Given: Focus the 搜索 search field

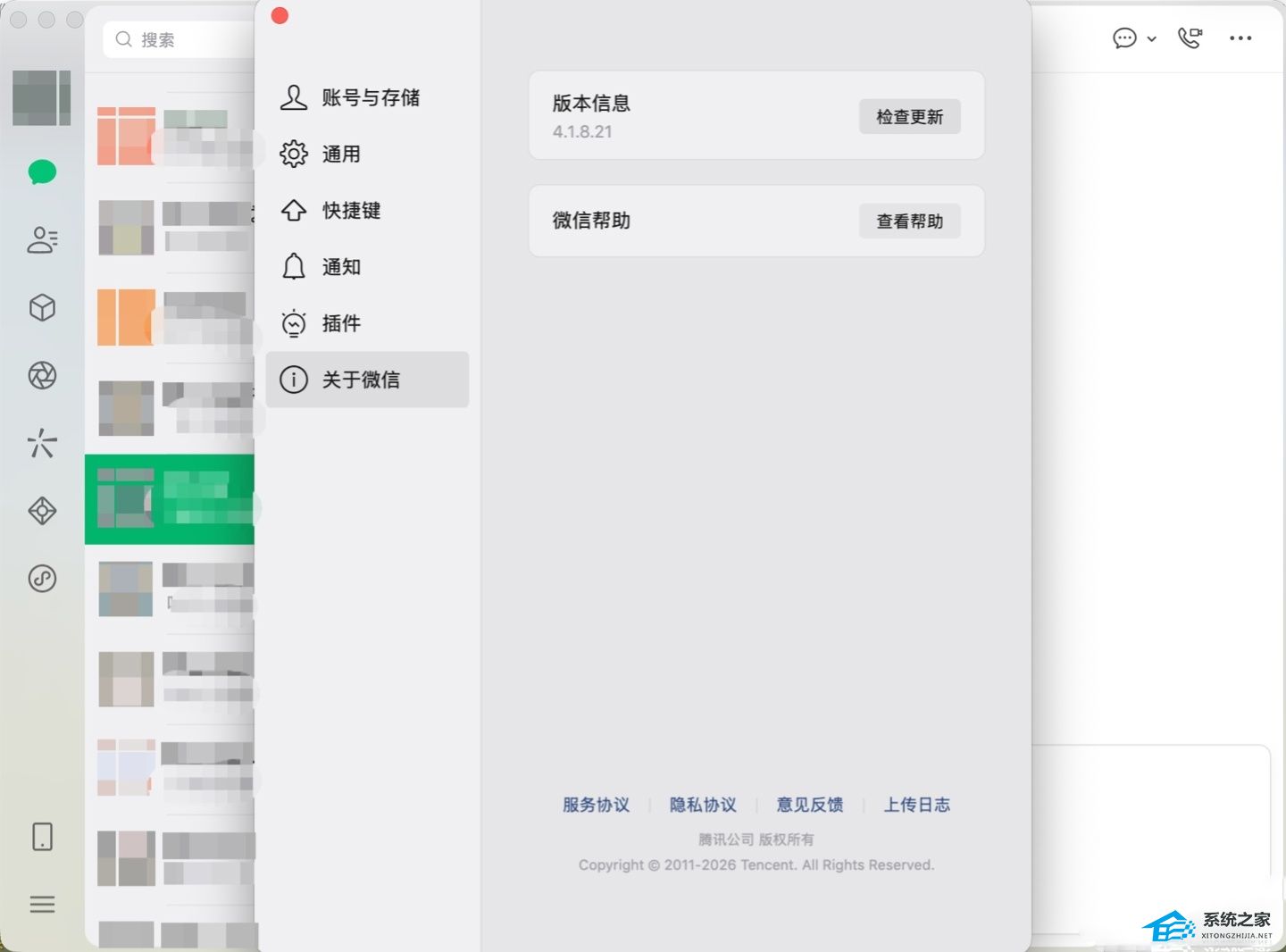Looking at the screenshot, I should pyautogui.click(x=179, y=39).
